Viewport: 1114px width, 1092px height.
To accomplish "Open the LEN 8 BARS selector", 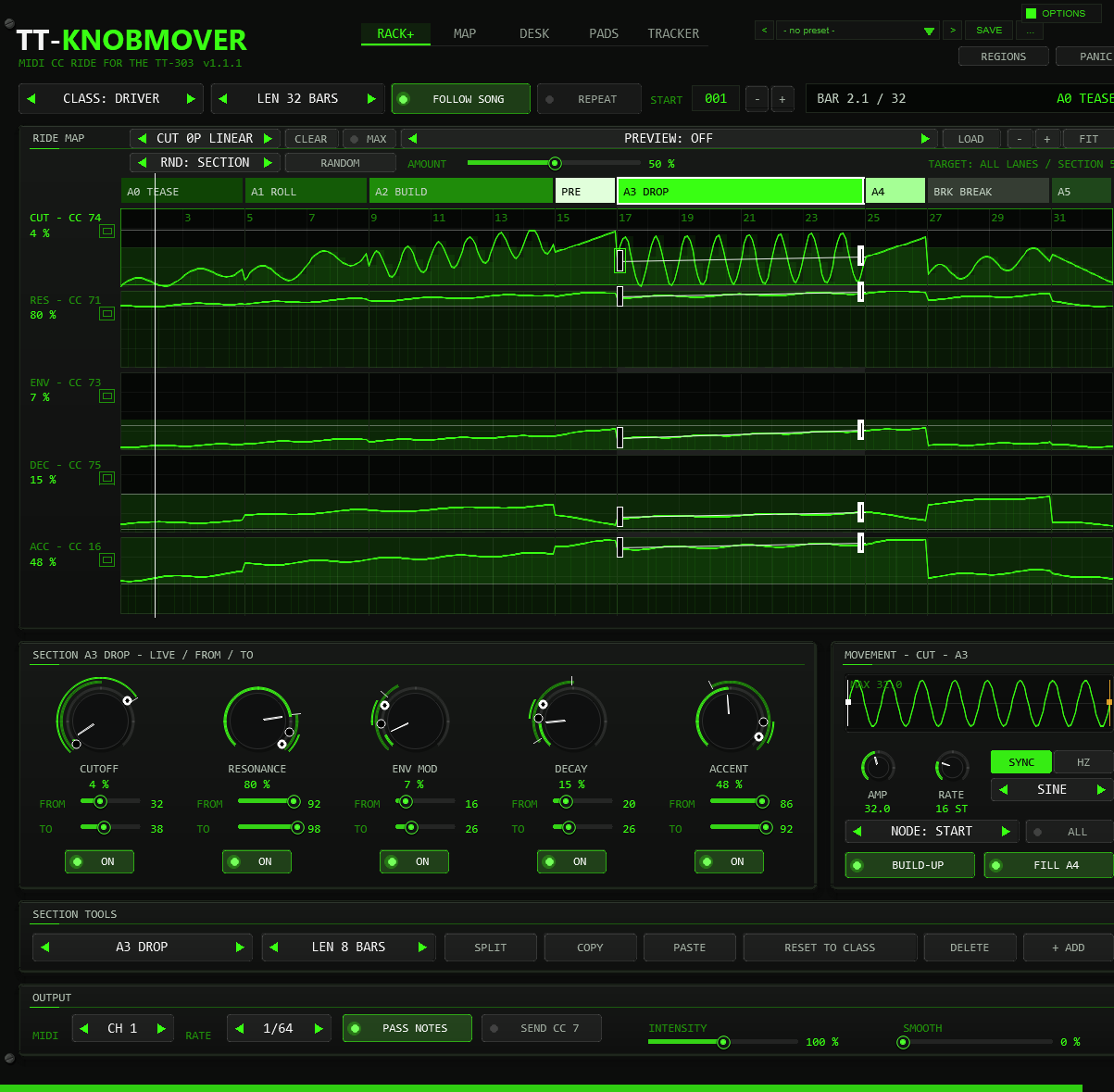I will (348, 948).
